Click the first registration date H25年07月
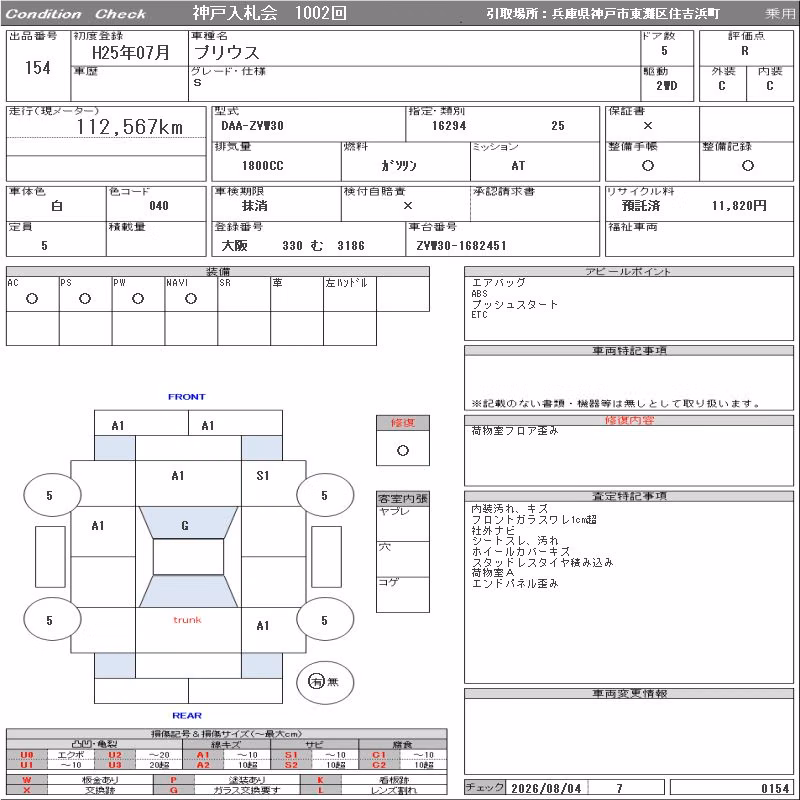The width and height of the screenshot is (800, 800). [131, 53]
